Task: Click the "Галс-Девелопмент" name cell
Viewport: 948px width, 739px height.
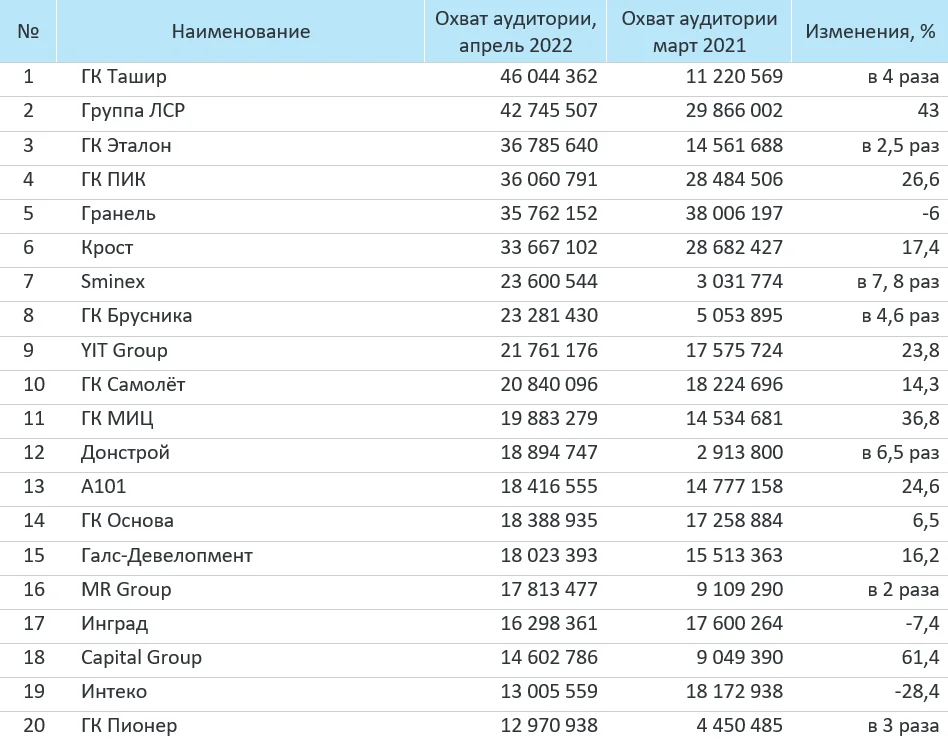Action: (167, 555)
